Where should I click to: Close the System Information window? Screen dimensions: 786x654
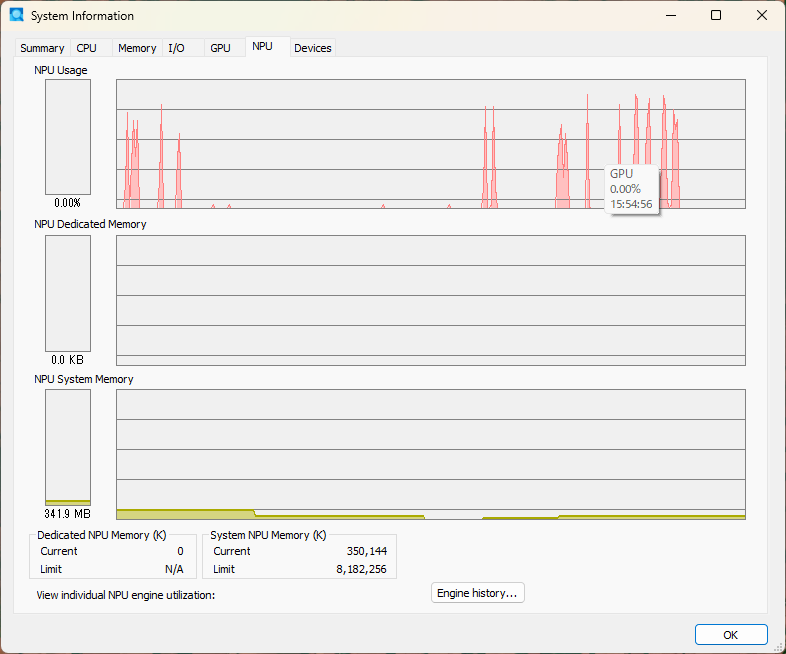coord(761,16)
